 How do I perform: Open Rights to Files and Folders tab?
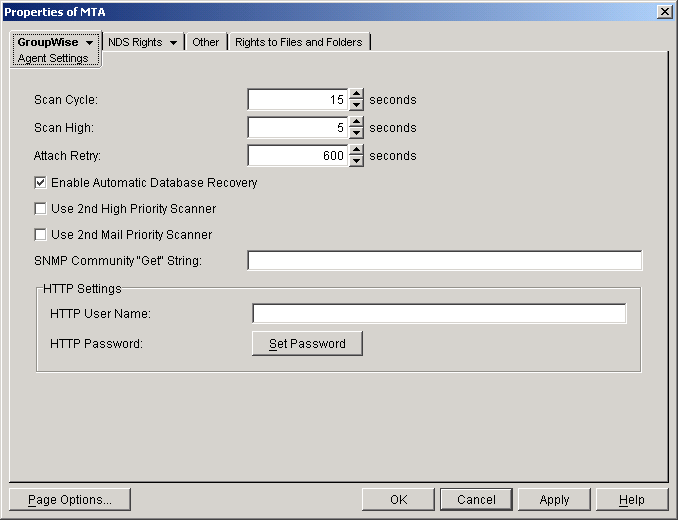coord(299,42)
